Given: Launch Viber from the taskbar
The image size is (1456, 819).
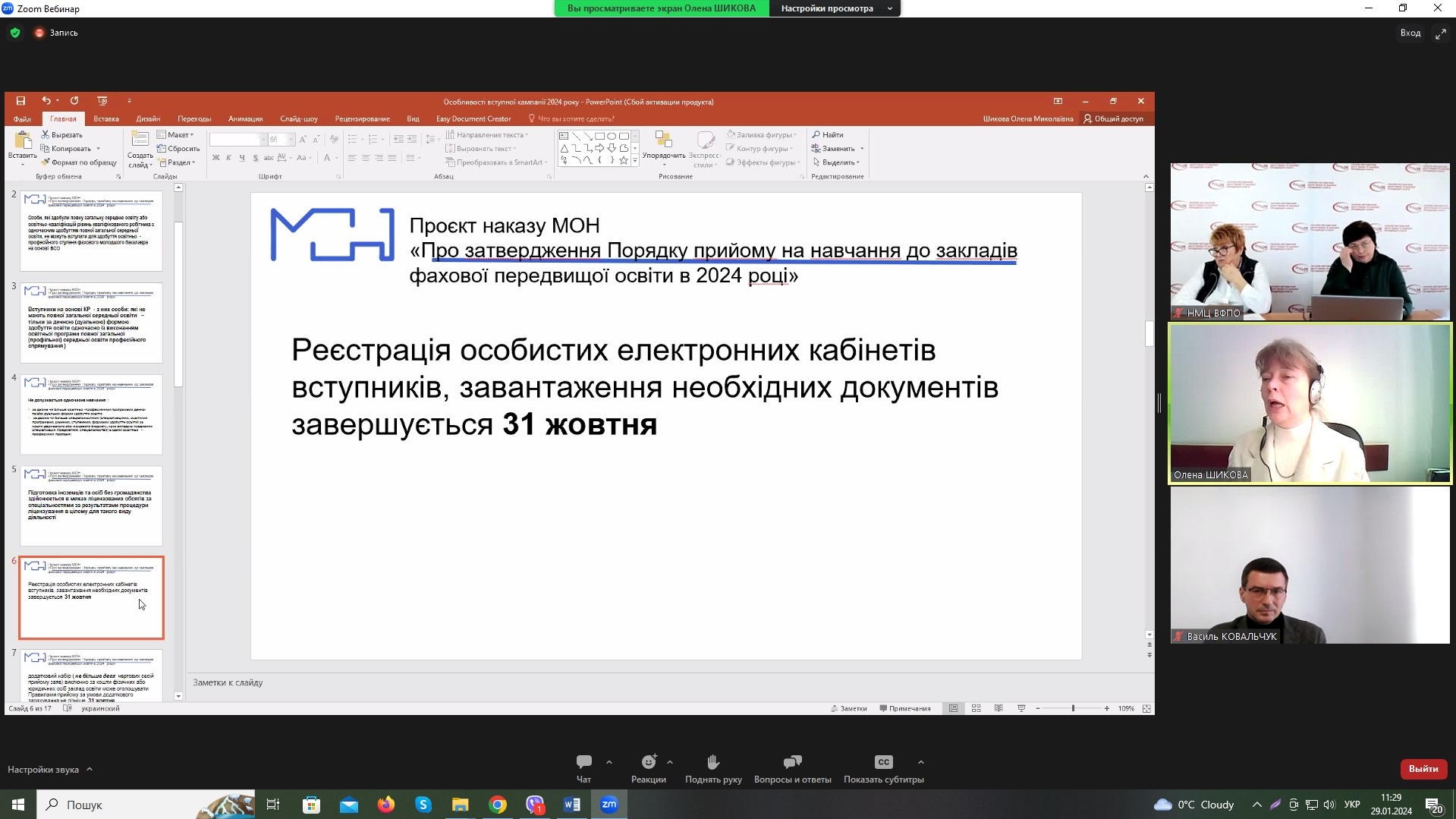Looking at the screenshot, I should click(x=535, y=805).
